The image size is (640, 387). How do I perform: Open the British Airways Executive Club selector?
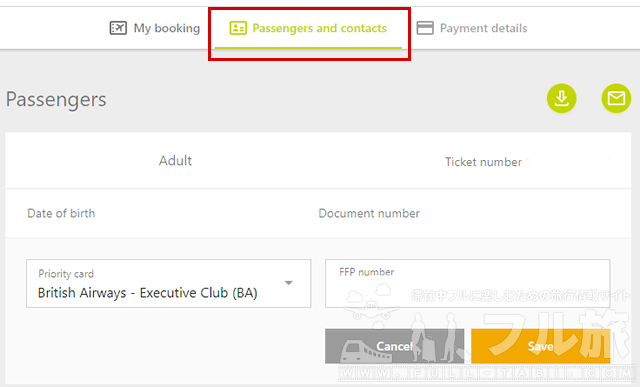click(169, 283)
